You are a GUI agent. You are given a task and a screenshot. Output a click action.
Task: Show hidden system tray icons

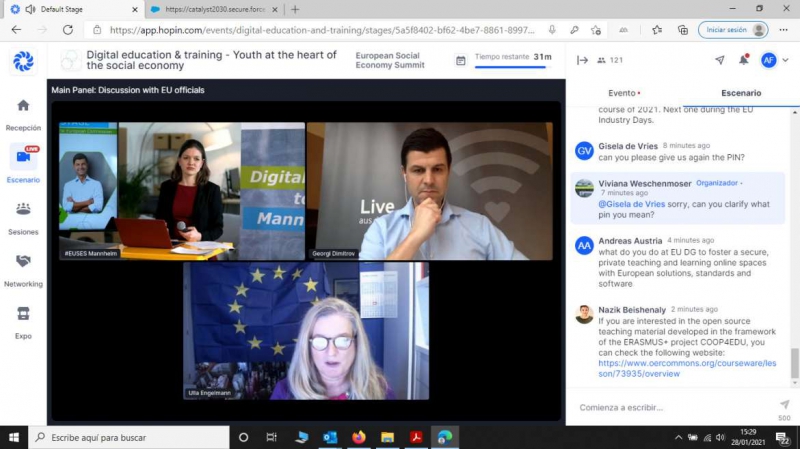pyautogui.click(x=678, y=437)
